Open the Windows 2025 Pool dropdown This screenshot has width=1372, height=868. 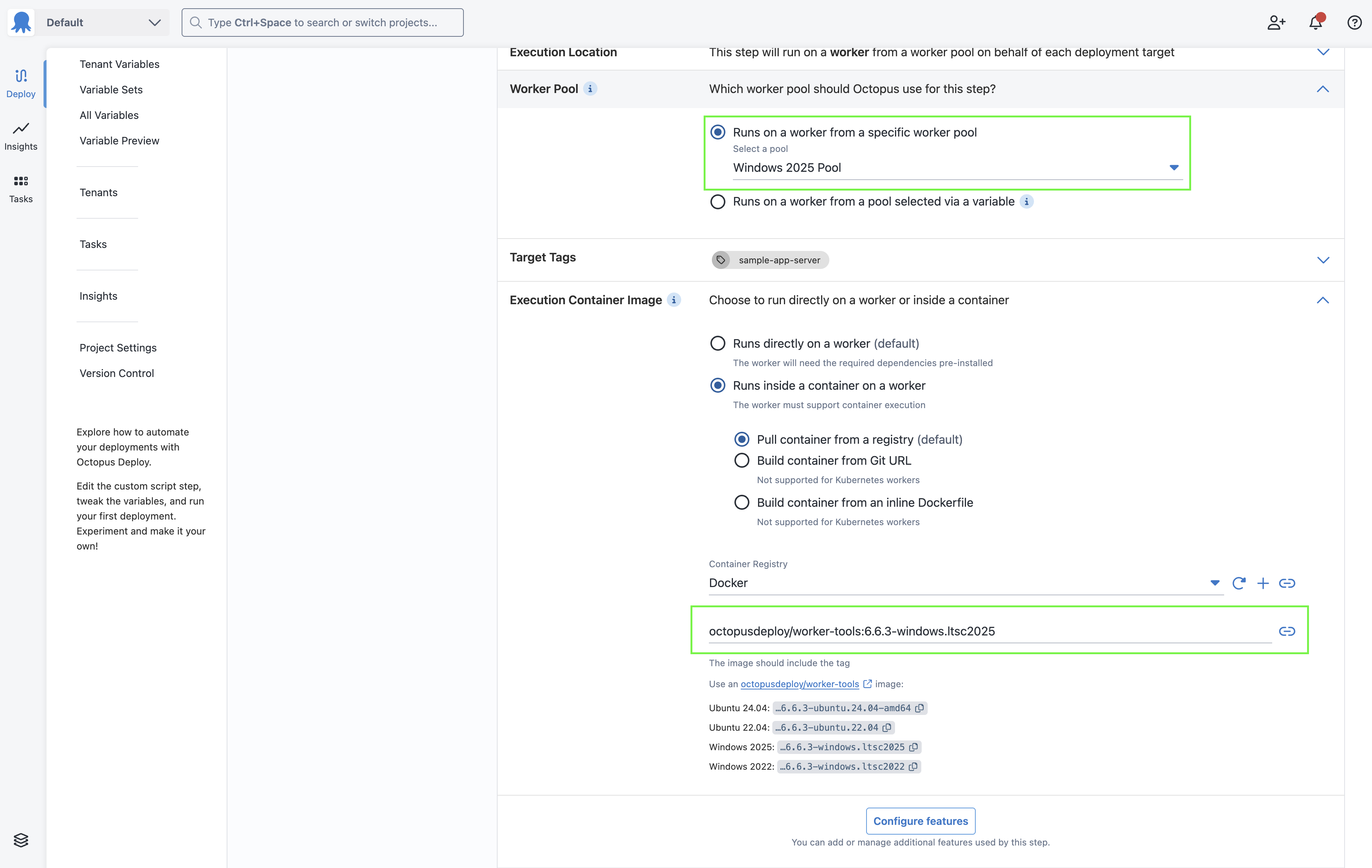pos(957,167)
